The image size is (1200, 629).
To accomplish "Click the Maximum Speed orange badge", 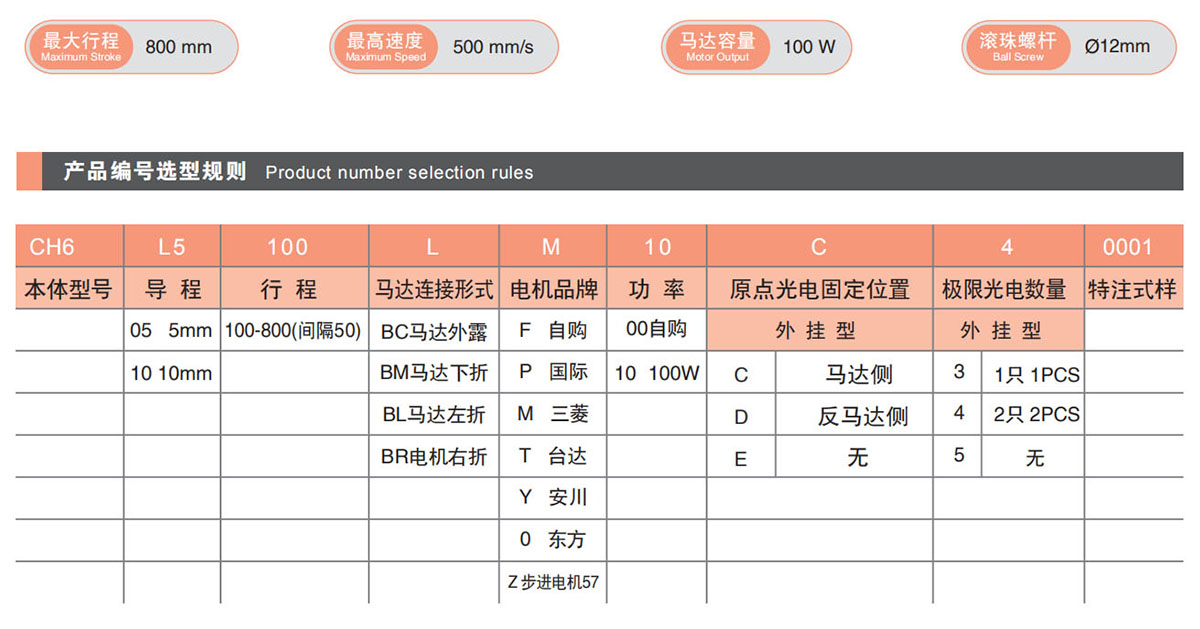I will (x=386, y=46).
